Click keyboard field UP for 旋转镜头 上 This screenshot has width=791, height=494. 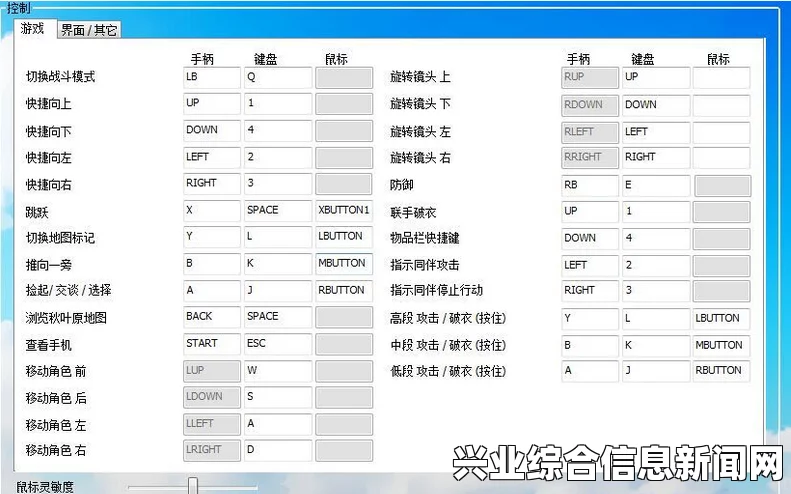point(656,78)
